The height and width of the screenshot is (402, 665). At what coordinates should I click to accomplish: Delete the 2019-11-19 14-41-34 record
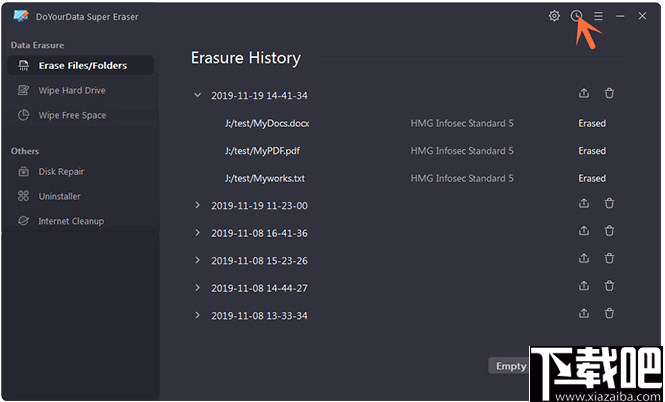[609, 93]
